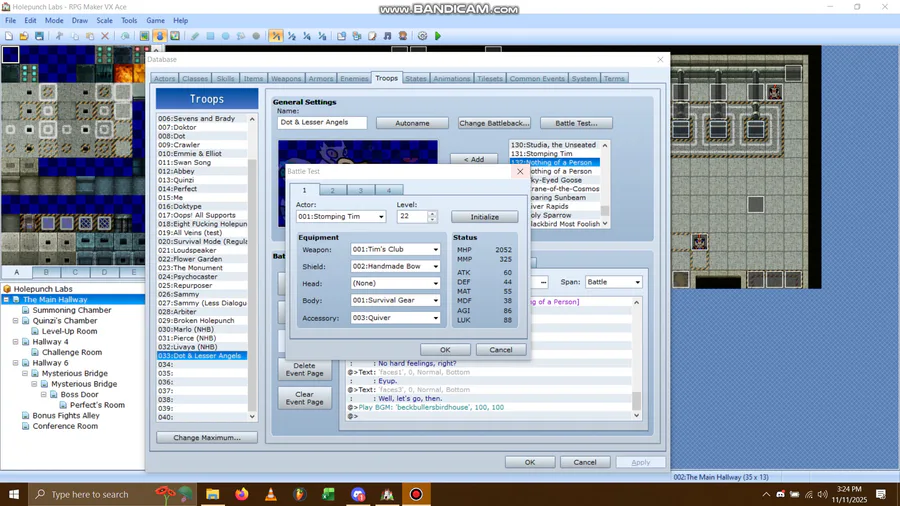
Task: Open the Resource Manager toolbar icon
Action: point(356,36)
